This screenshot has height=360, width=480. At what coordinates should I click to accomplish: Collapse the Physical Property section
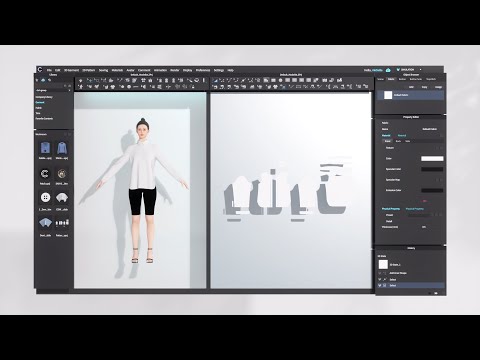click(x=391, y=209)
